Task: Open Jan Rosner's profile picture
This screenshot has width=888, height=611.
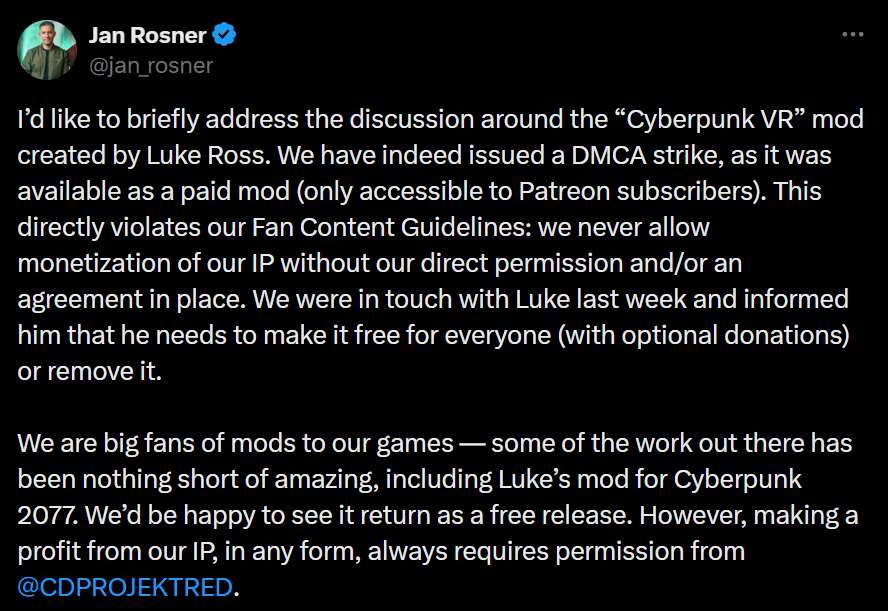Action: (47, 50)
